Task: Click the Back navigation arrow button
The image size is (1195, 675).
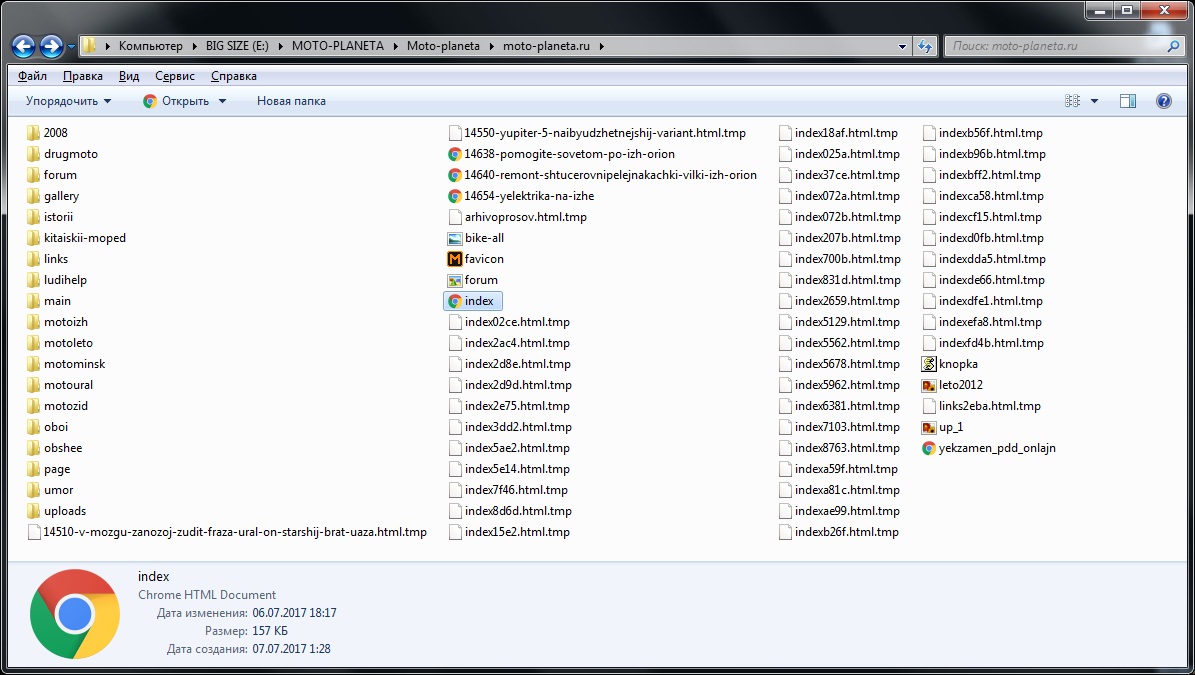Action: click(23, 46)
